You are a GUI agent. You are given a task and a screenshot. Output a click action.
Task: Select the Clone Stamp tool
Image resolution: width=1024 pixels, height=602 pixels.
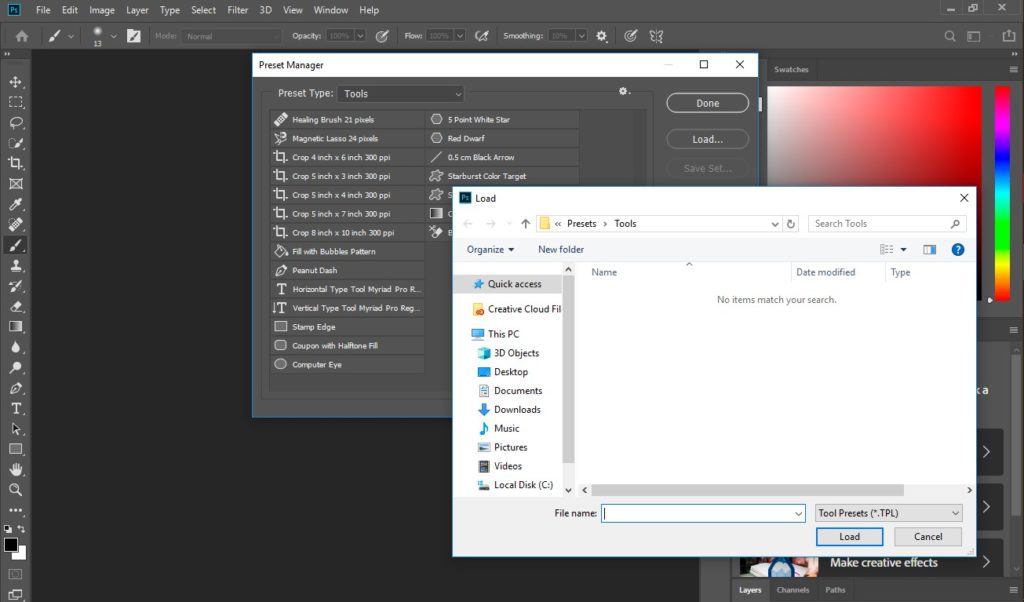16,265
